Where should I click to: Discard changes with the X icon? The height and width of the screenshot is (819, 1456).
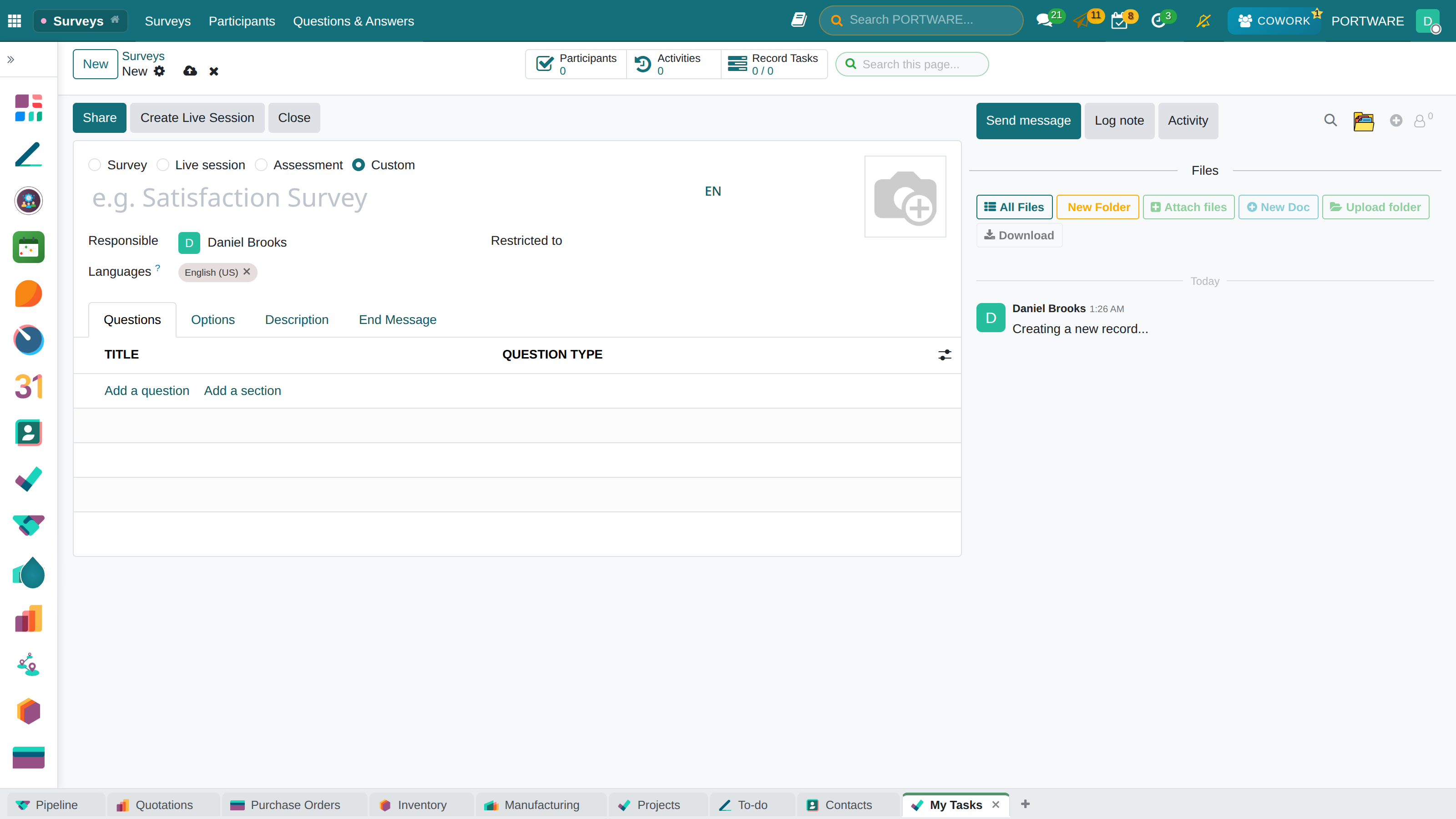214,71
